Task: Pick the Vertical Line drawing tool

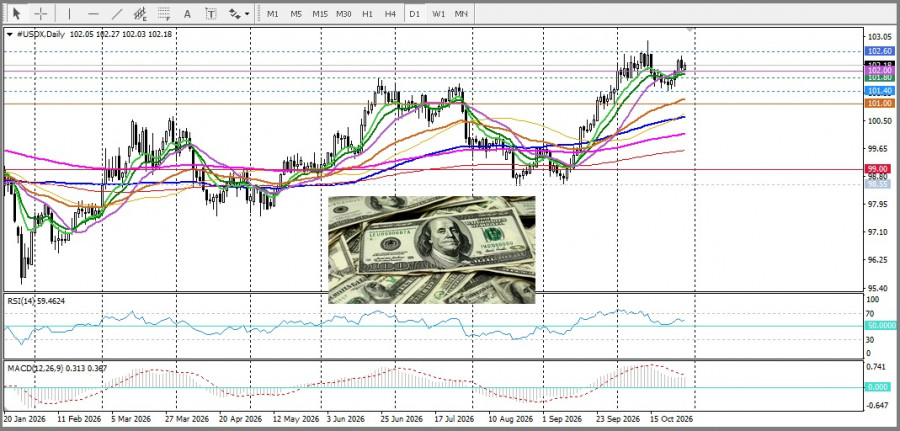Action: coord(69,13)
